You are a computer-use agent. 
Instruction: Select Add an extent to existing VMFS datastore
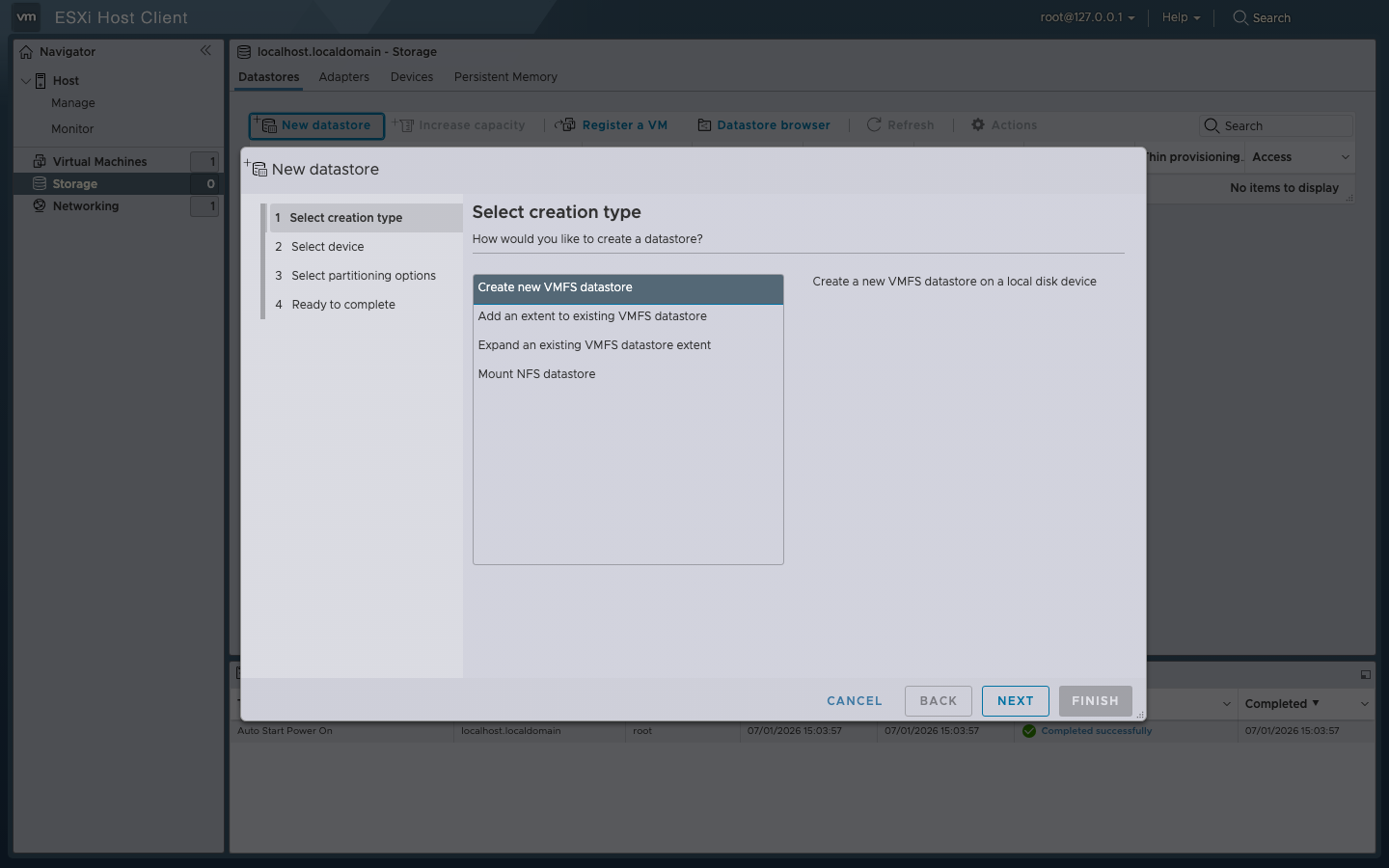click(x=628, y=316)
